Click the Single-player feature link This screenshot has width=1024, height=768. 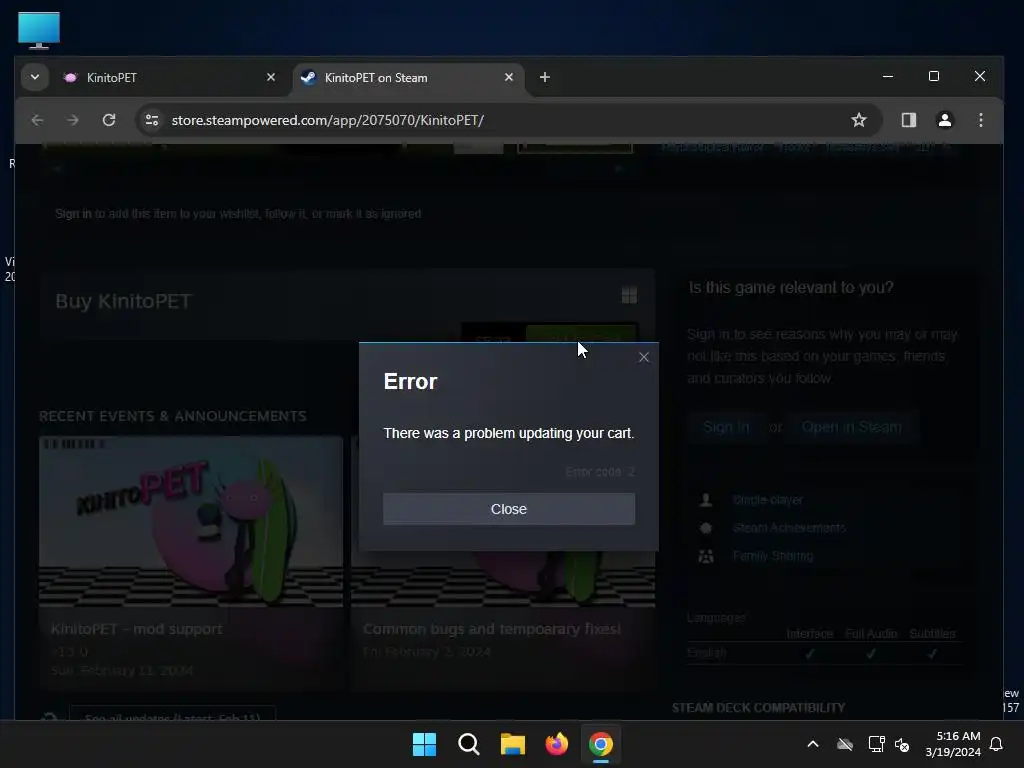[767, 500]
